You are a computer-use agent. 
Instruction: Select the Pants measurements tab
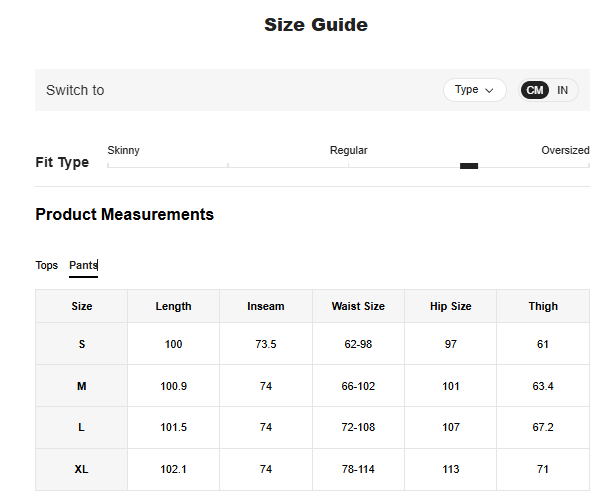click(83, 265)
